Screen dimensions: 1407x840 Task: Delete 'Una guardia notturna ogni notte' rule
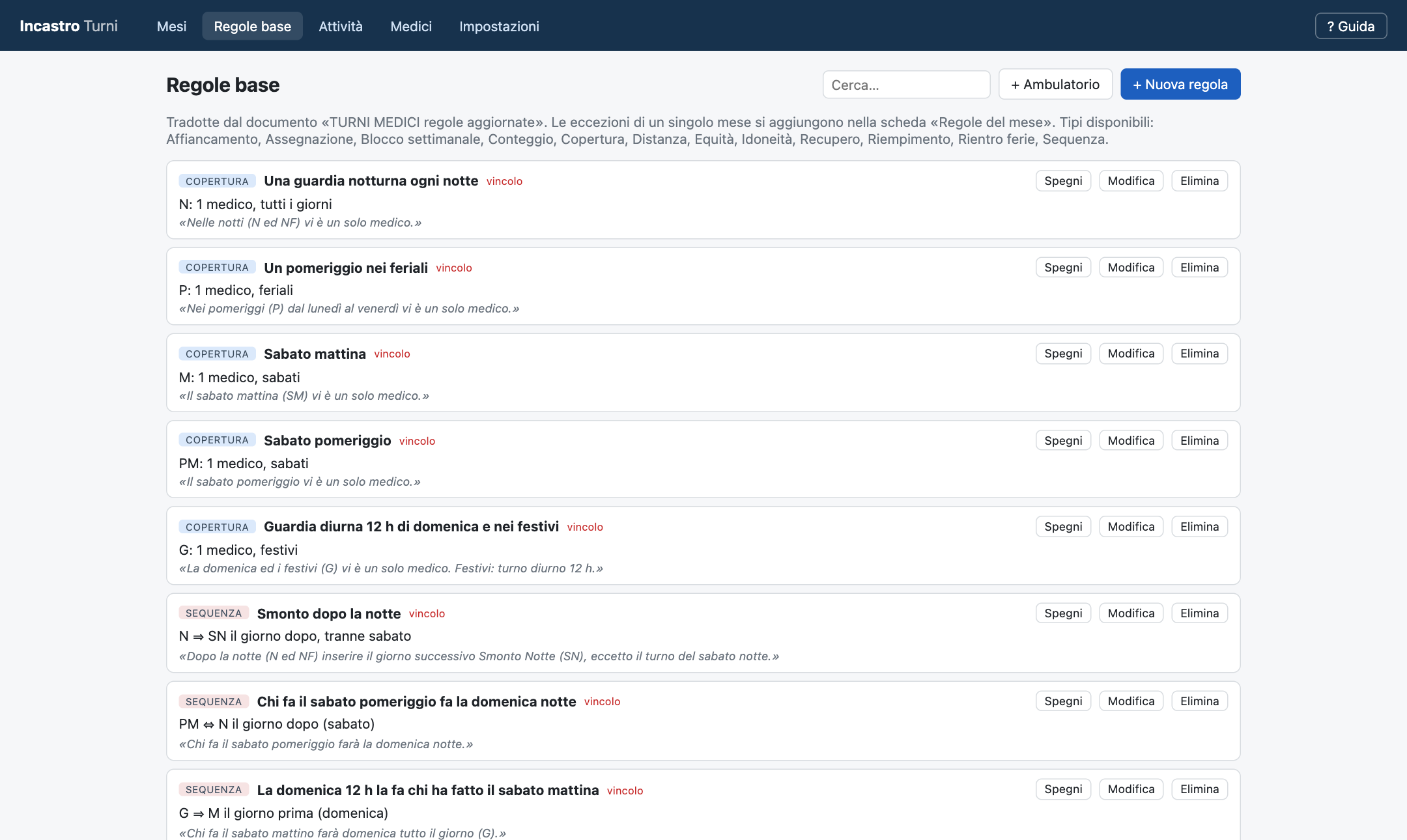[1199, 181]
